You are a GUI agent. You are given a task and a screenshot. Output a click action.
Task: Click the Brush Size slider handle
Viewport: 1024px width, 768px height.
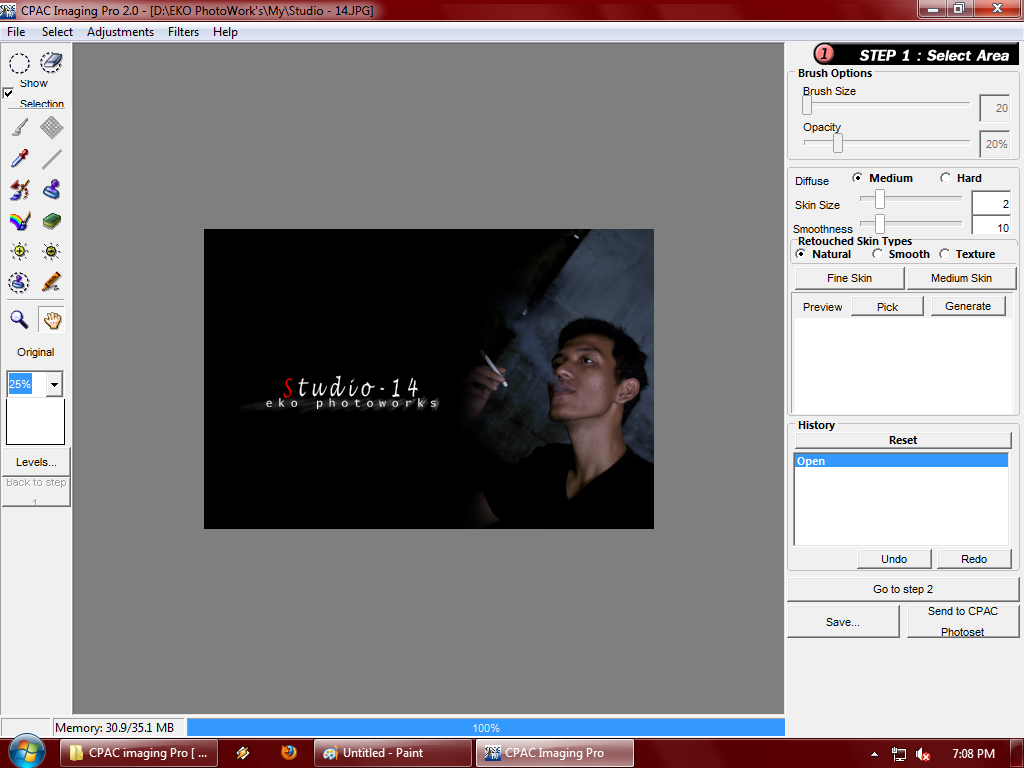[807, 104]
